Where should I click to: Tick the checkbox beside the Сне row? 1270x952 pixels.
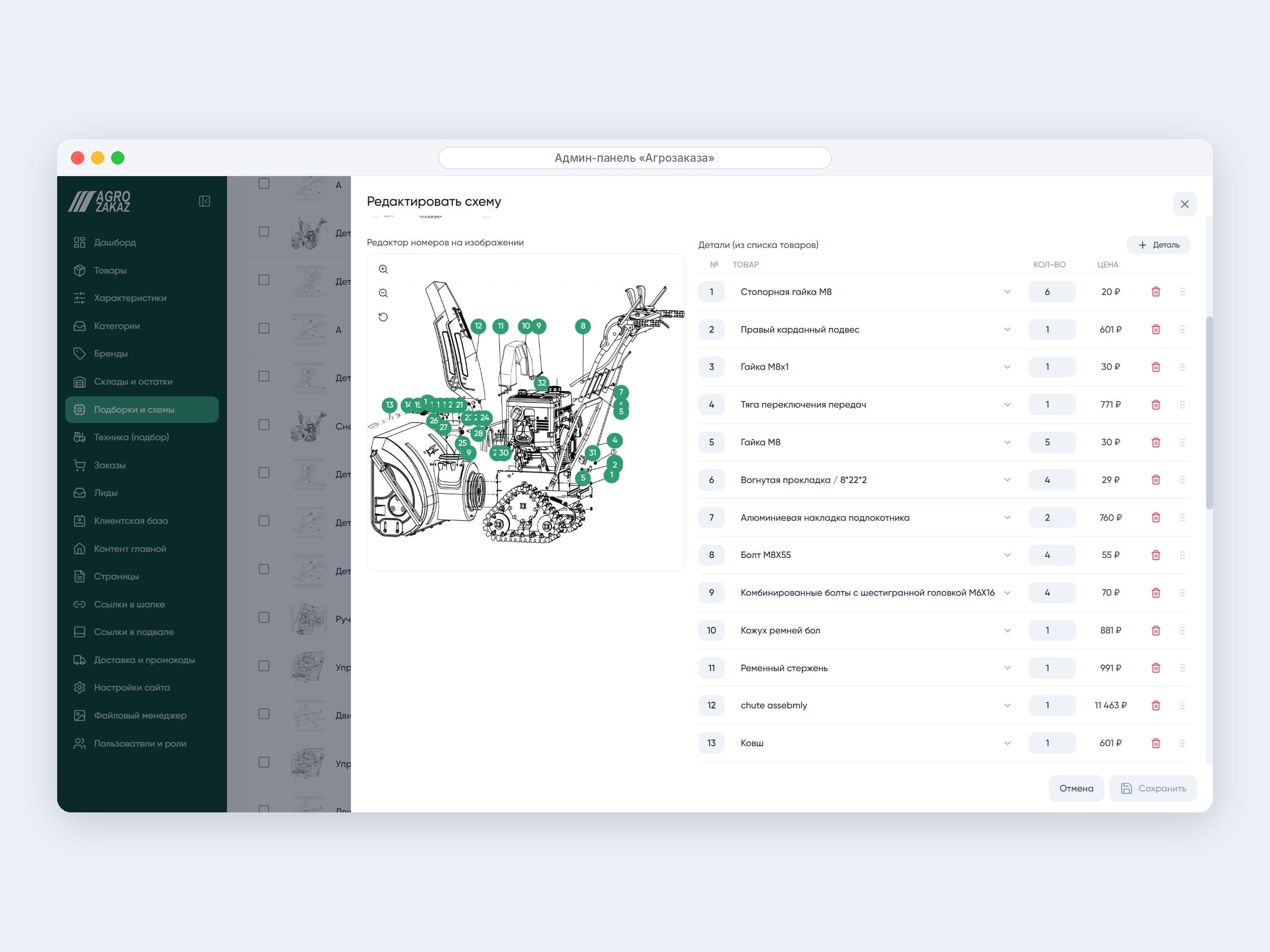tap(264, 425)
